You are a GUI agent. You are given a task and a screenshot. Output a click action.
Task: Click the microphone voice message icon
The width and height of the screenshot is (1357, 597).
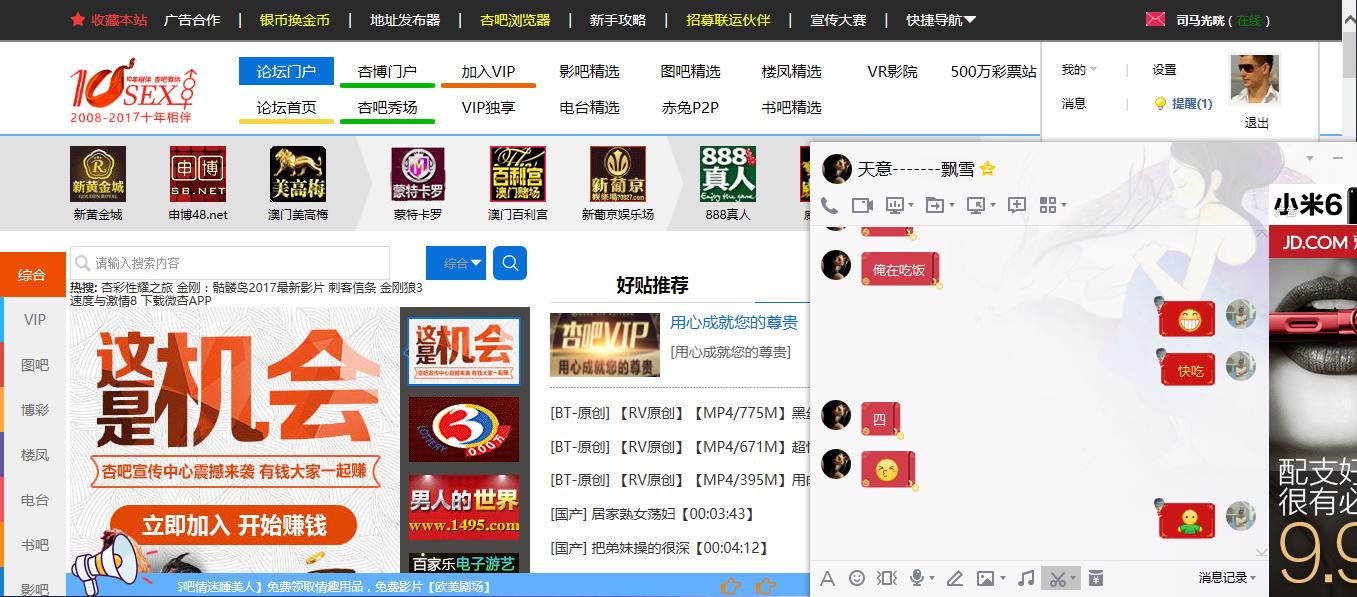pos(916,578)
